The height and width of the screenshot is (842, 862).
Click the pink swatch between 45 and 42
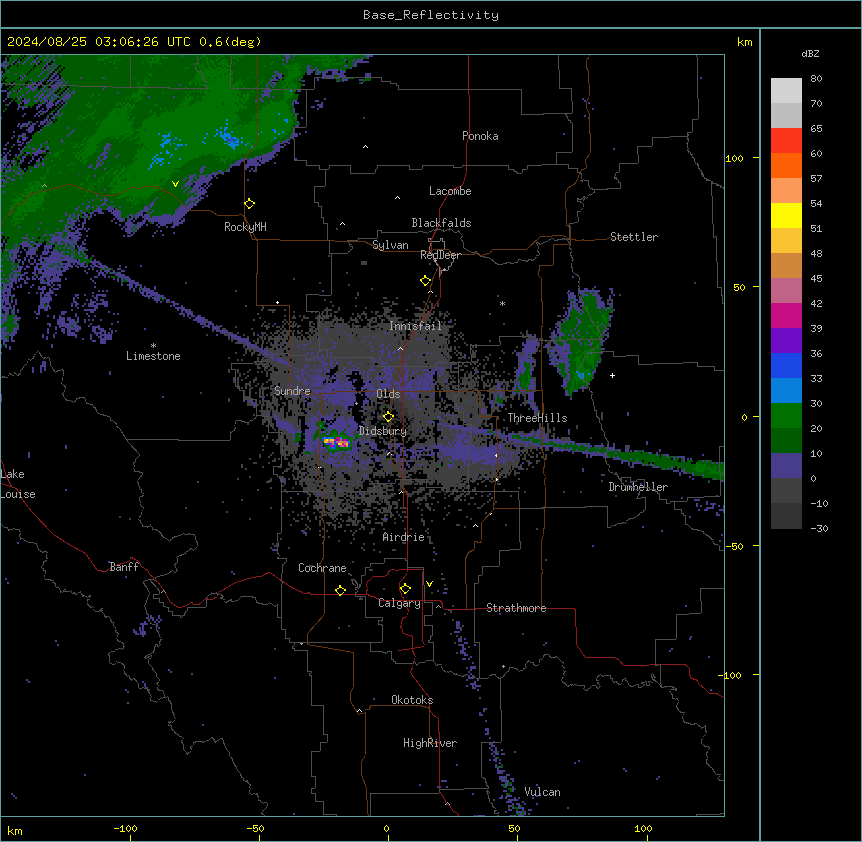tap(786, 291)
